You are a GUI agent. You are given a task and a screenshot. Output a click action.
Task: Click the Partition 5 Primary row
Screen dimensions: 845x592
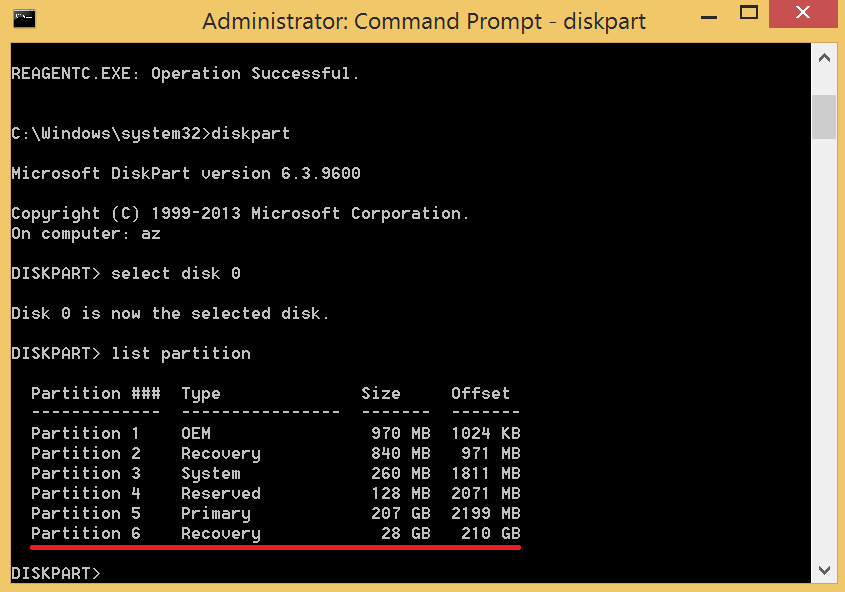275,513
